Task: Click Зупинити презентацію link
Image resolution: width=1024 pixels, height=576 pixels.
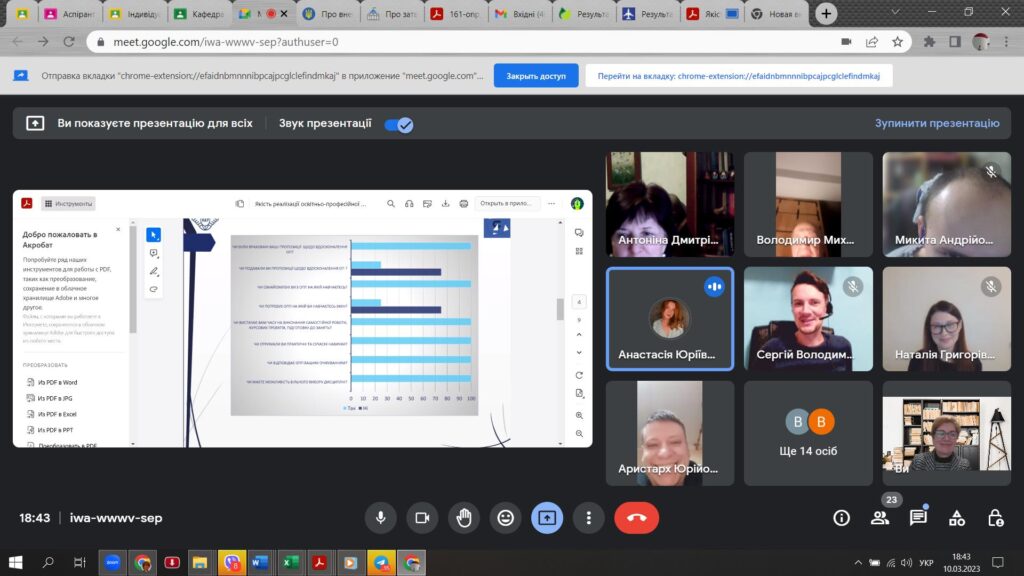Action: click(x=937, y=123)
